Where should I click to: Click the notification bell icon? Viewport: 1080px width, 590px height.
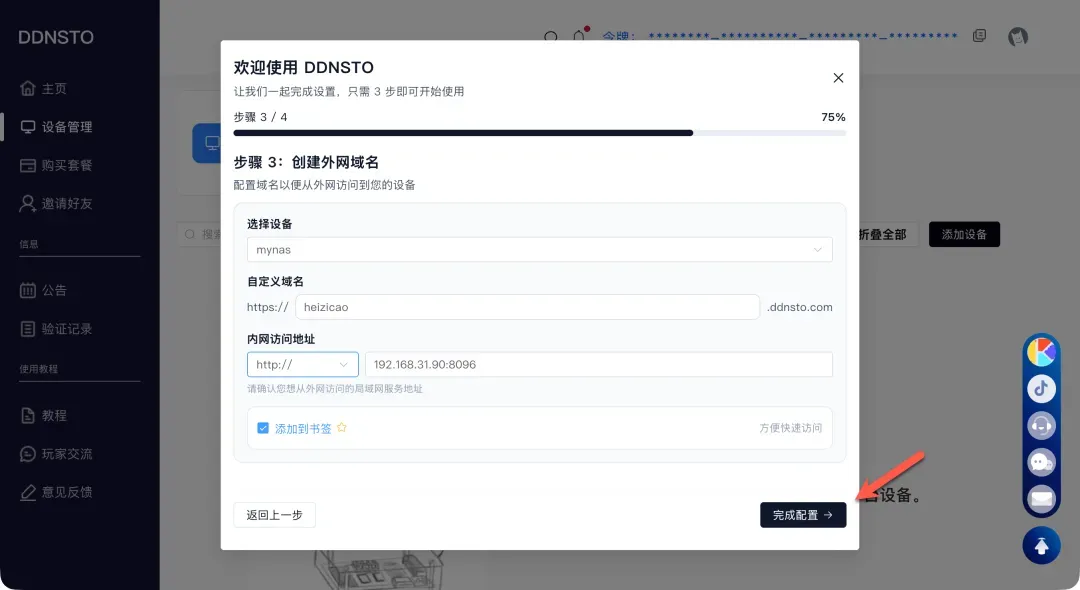click(x=579, y=37)
